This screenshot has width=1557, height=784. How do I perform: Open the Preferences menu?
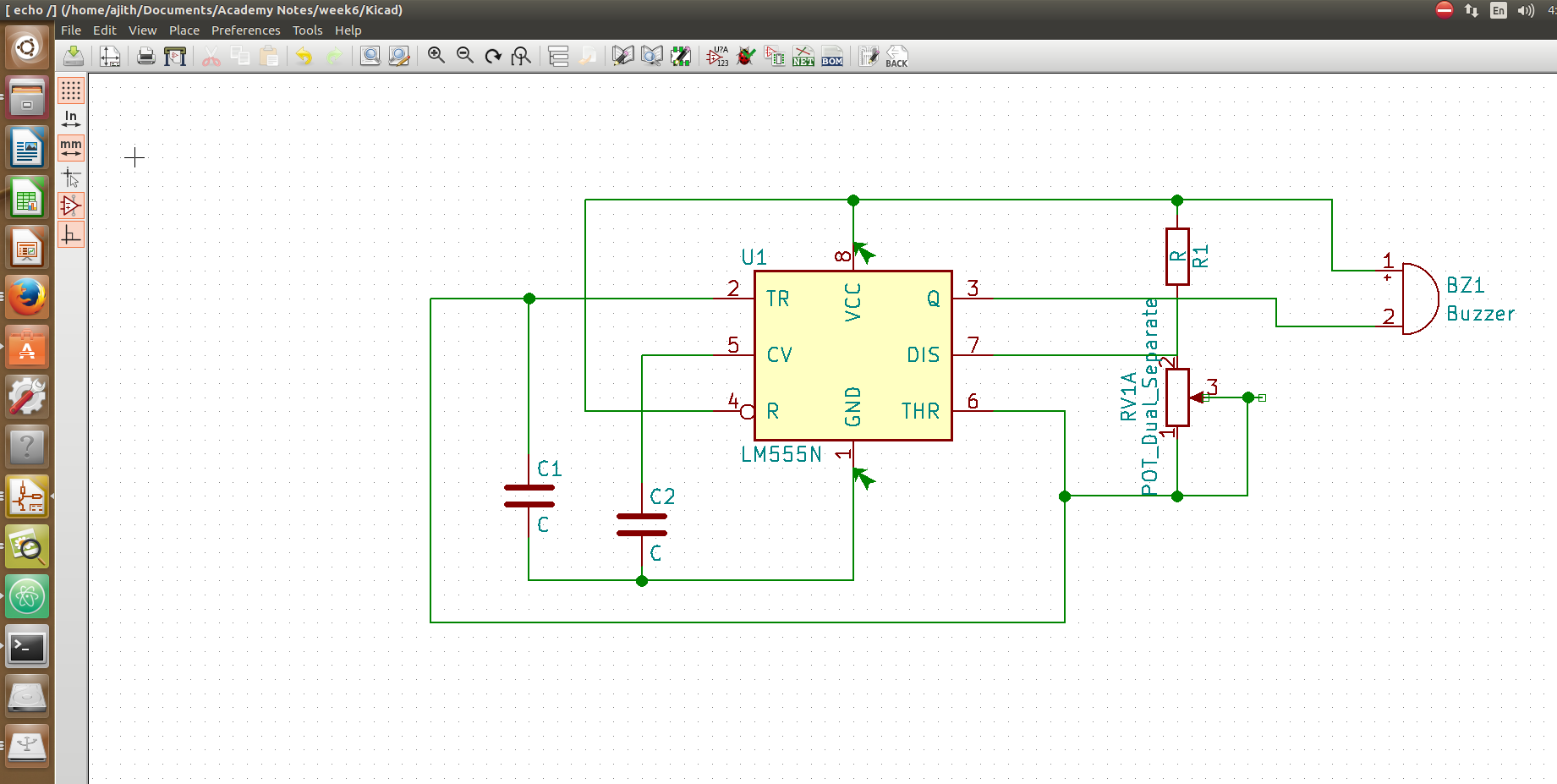(x=246, y=30)
